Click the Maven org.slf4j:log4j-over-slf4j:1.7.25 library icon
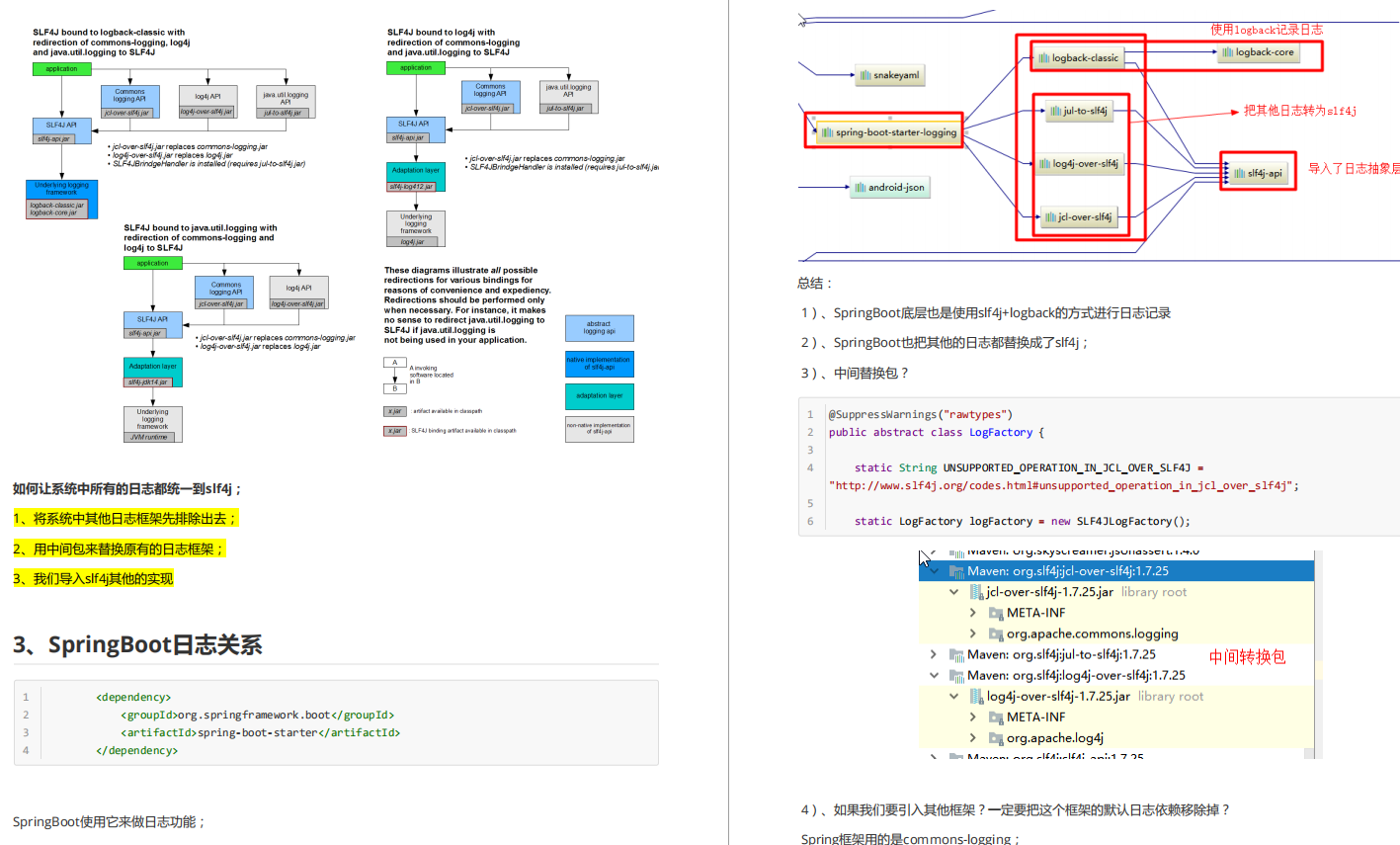Screen dimensions: 1400x845 pyautogui.click(x=956, y=675)
